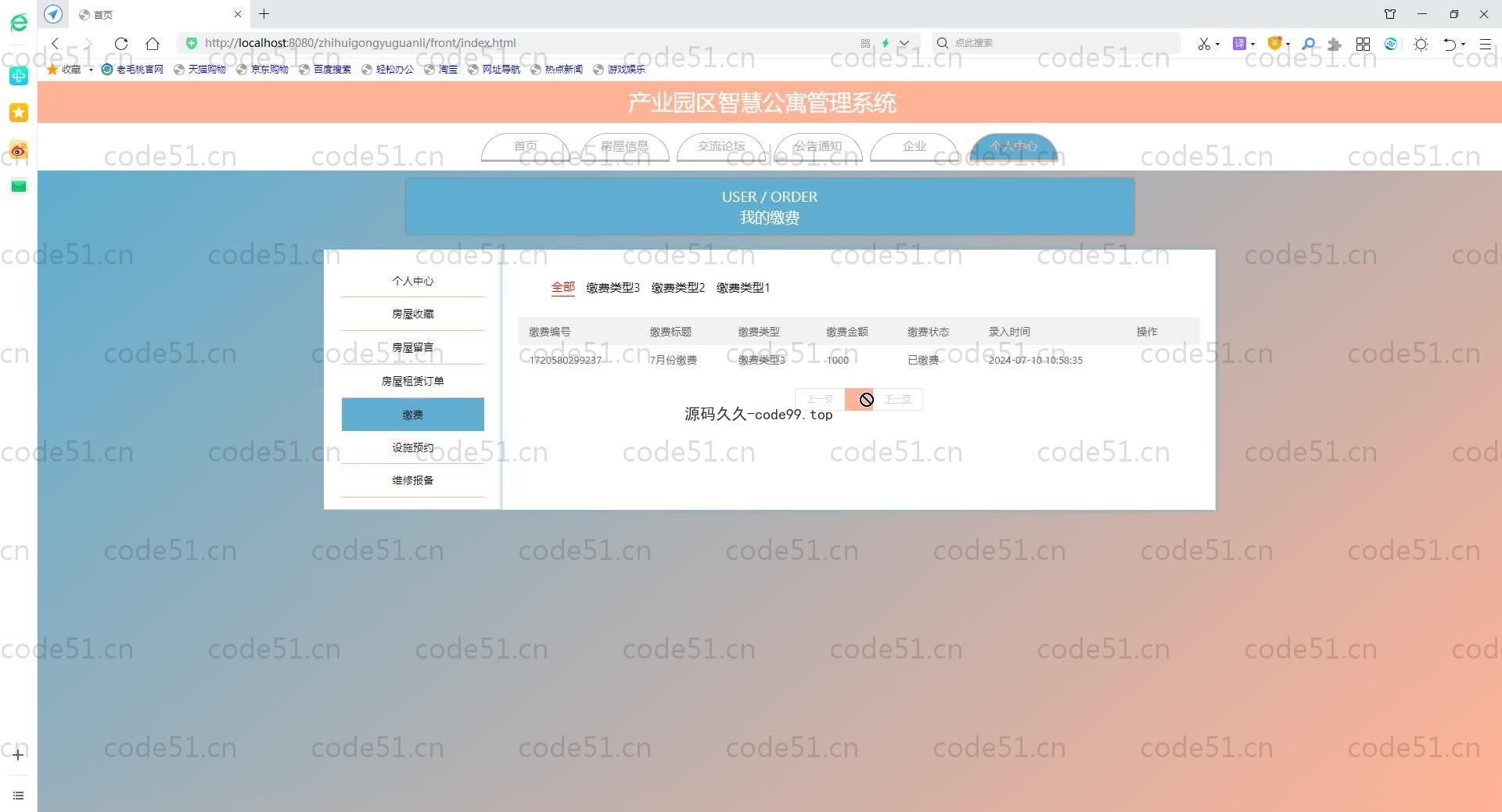
Task: Click the skin/shirt icon in title bar
Action: [x=1390, y=14]
